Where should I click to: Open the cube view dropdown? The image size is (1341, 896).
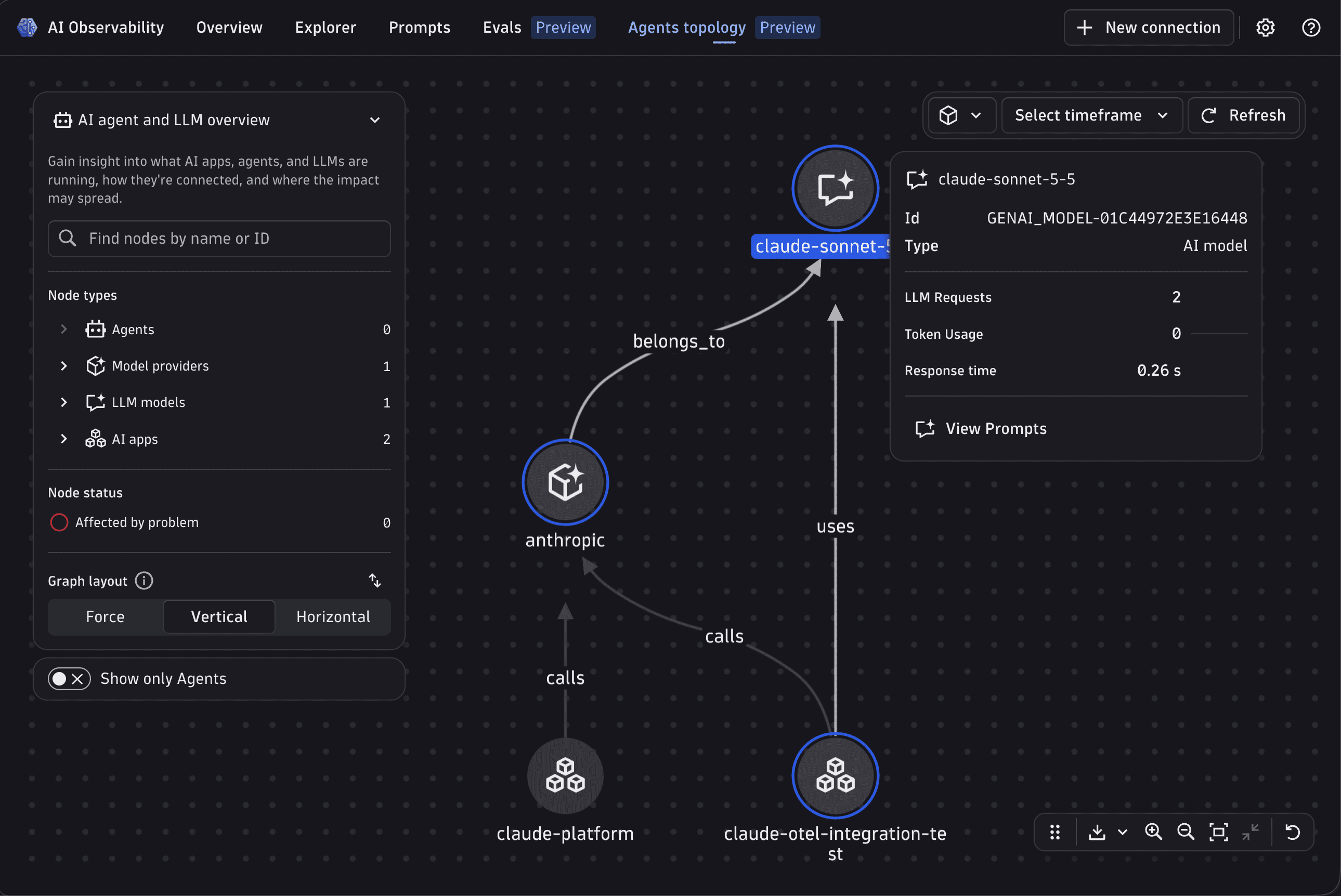[962, 115]
